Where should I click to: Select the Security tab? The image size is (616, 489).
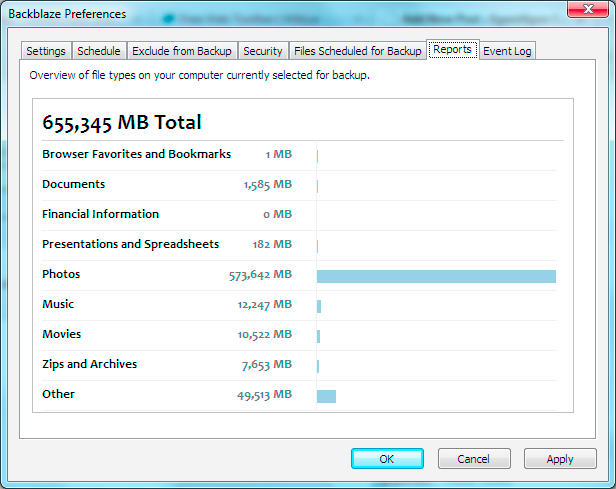(x=263, y=51)
